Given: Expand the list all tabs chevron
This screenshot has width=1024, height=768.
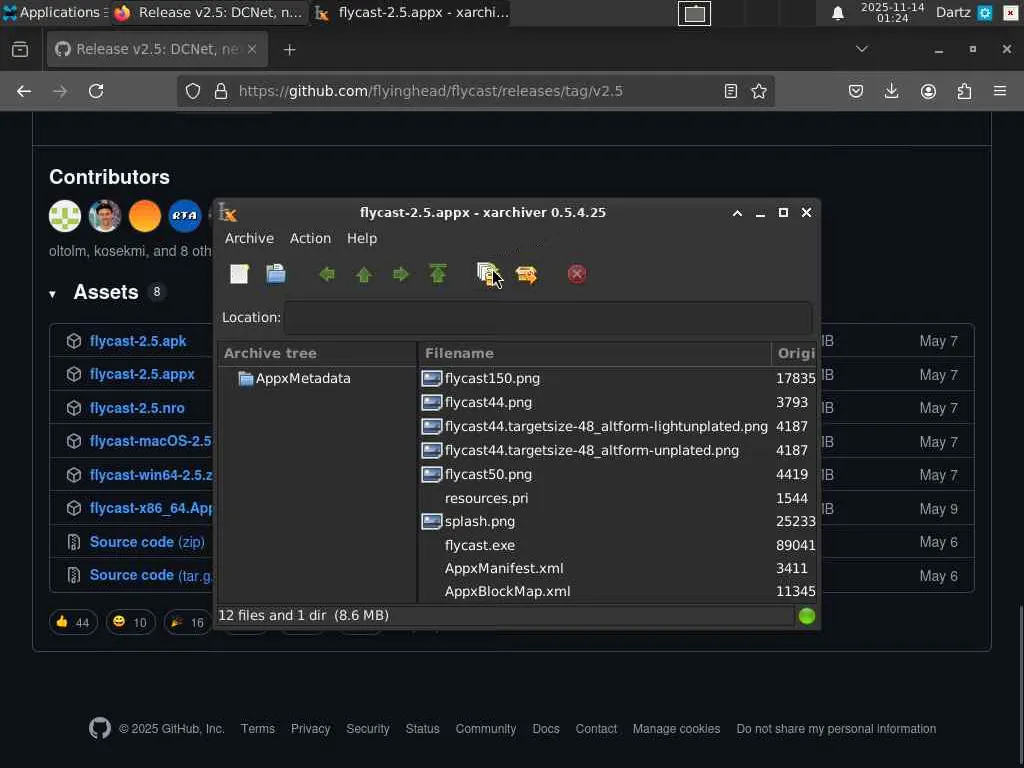Looking at the screenshot, I should pyautogui.click(x=861, y=50).
